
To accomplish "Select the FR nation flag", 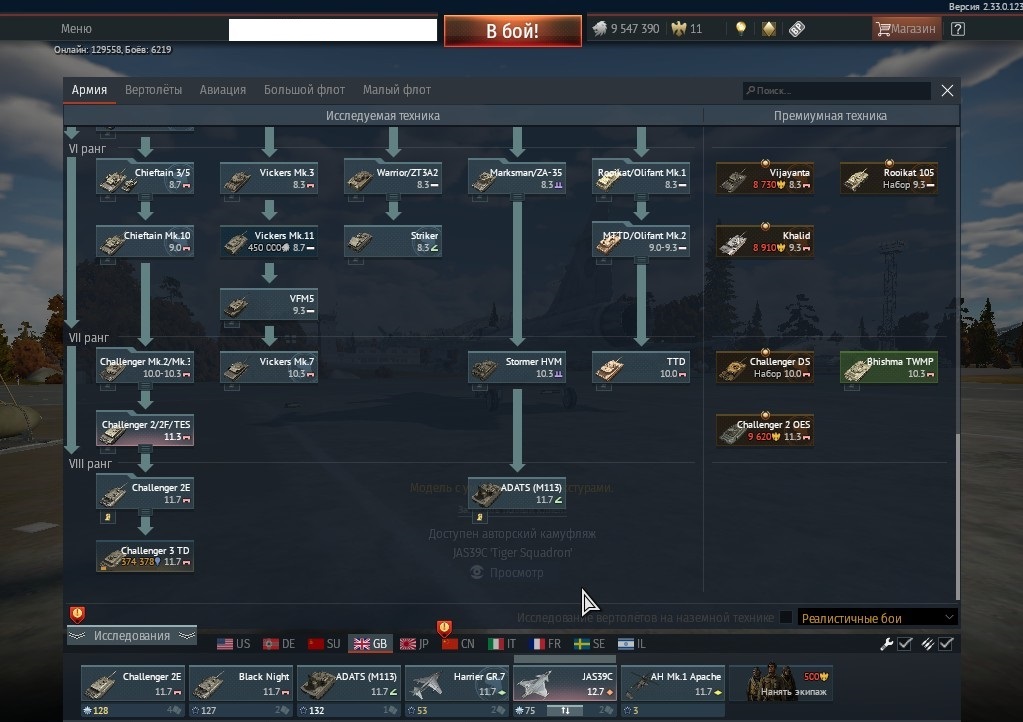I will pyautogui.click(x=546, y=644).
